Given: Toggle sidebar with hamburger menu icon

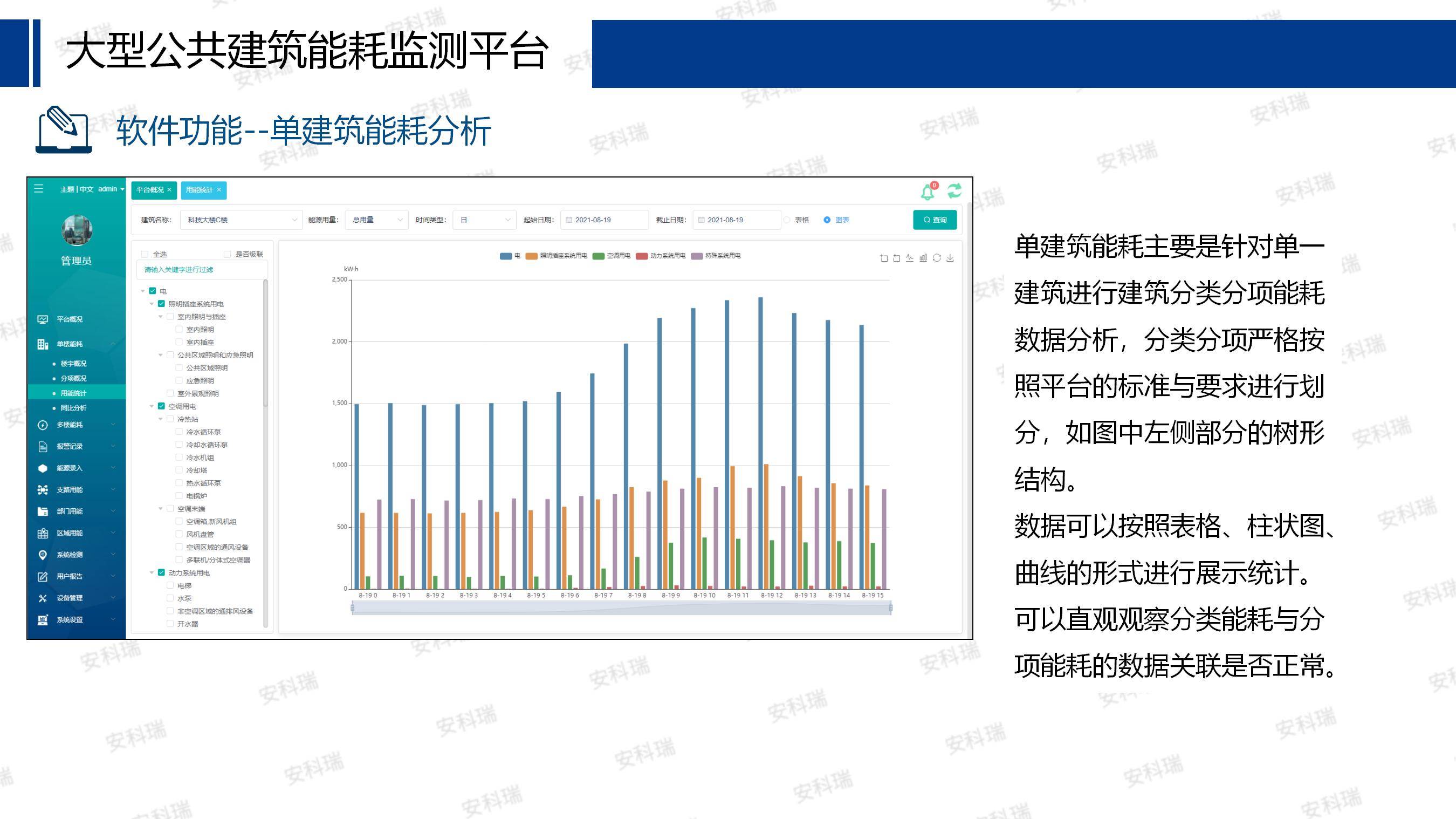Looking at the screenshot, I should 38,189.
